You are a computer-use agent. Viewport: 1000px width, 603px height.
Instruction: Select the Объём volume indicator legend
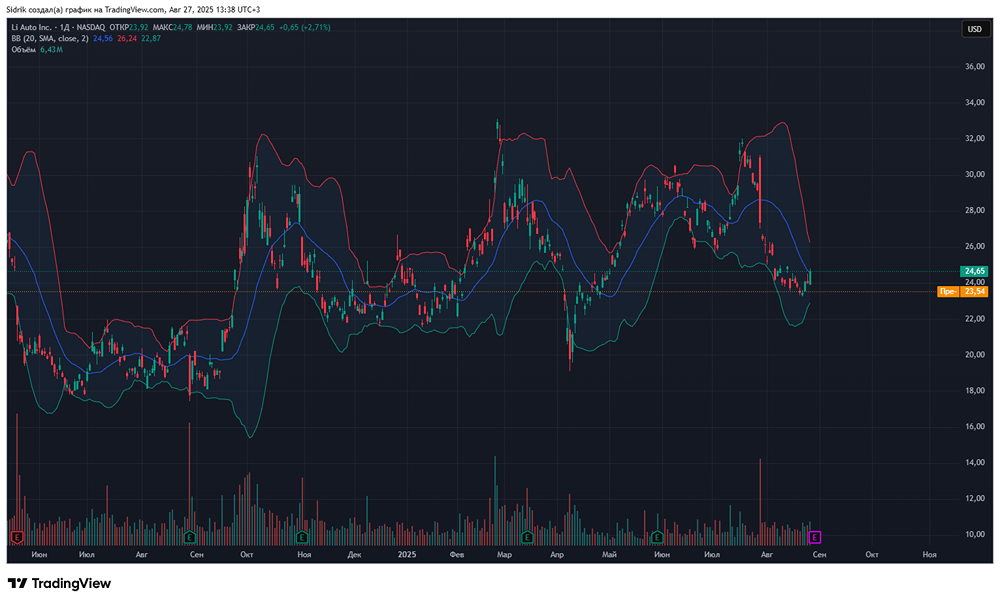pyautogui.click(x=24, y=50)
